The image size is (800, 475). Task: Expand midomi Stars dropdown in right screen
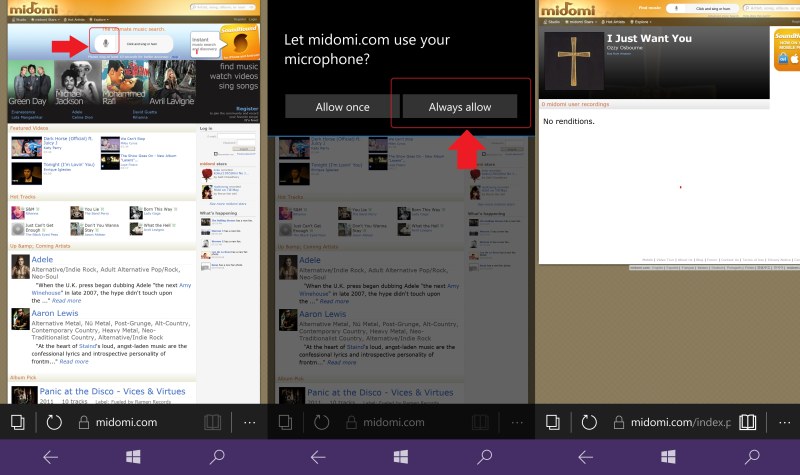tap(581, 22)
